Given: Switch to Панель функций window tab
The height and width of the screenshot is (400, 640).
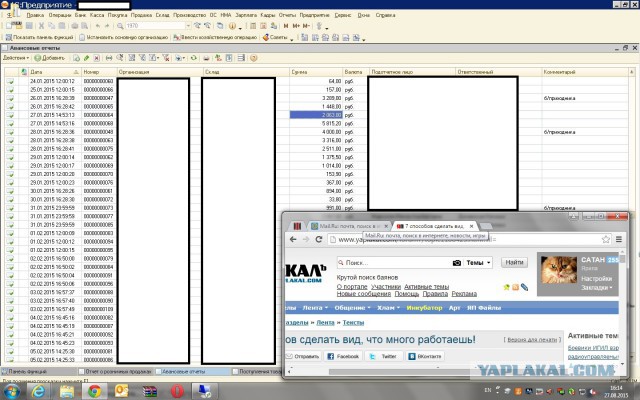Looking at the screenshot, I should click(x=38, y=371).
